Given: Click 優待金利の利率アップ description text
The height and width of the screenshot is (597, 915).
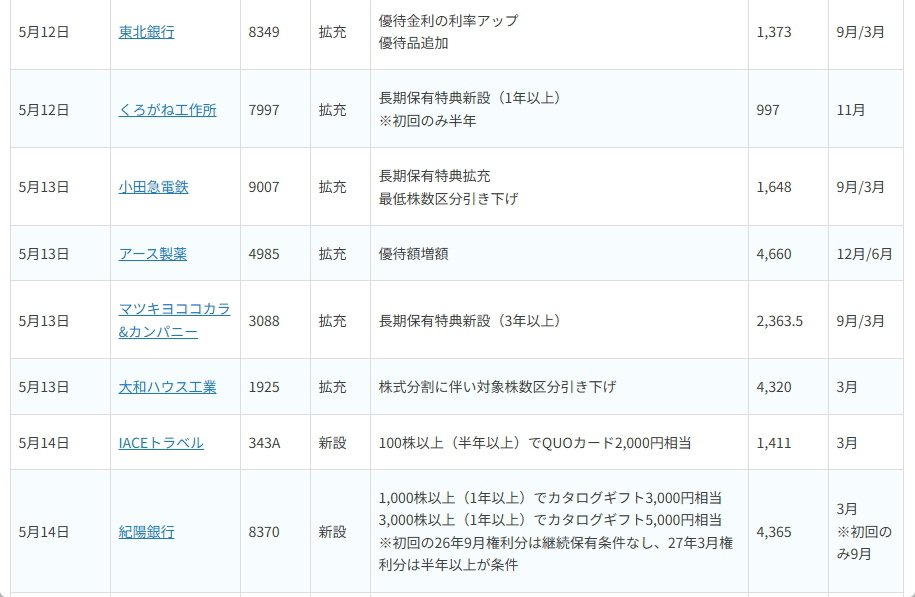Looking at the screenshot, I should (x=448, y=20).
